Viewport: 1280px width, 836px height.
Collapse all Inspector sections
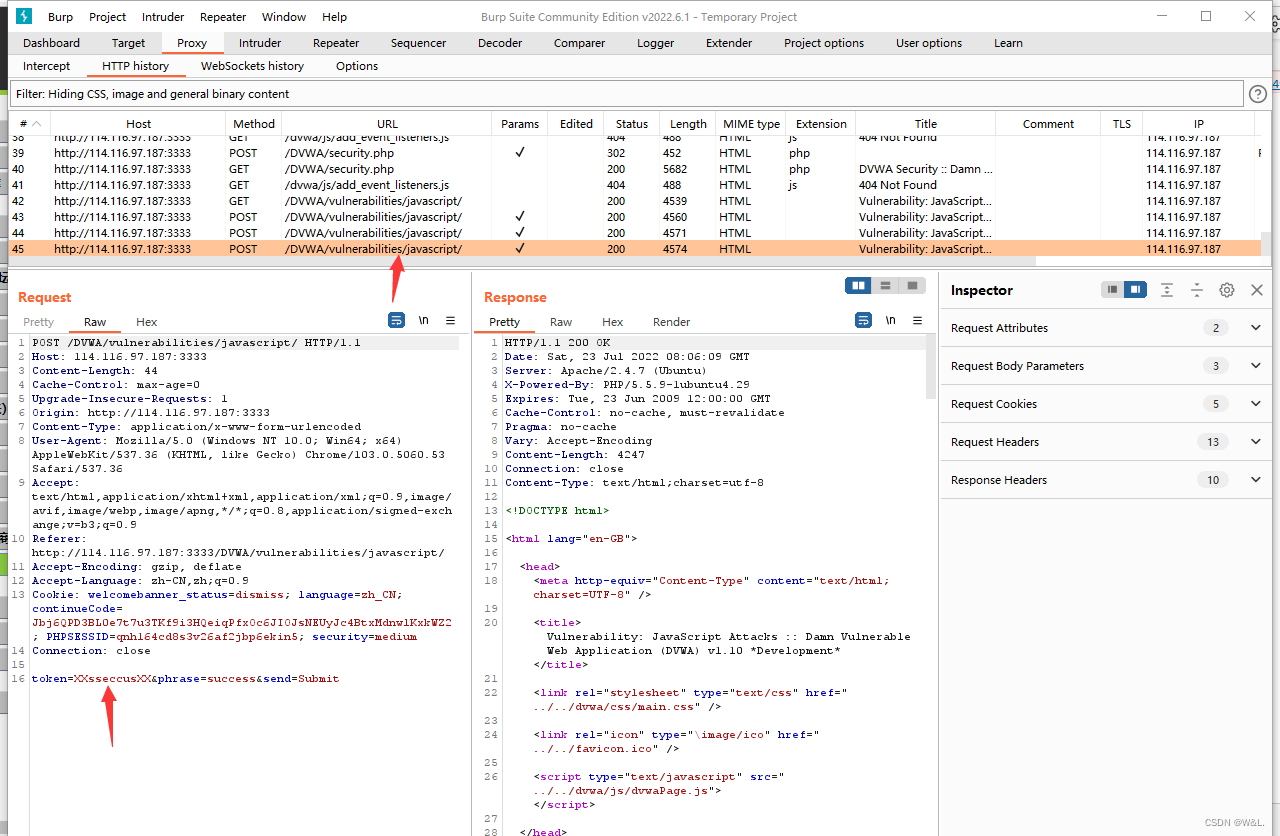(x=1197, y=290)
